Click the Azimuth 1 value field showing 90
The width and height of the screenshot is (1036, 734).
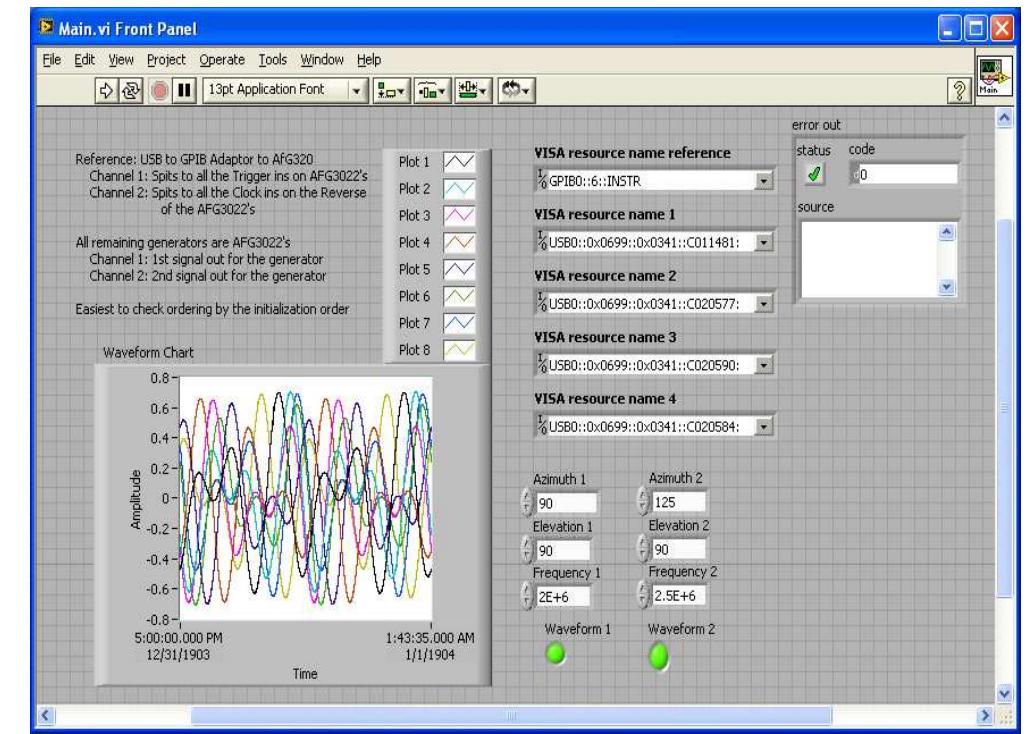pyautogui.click(x=566, y=503)
